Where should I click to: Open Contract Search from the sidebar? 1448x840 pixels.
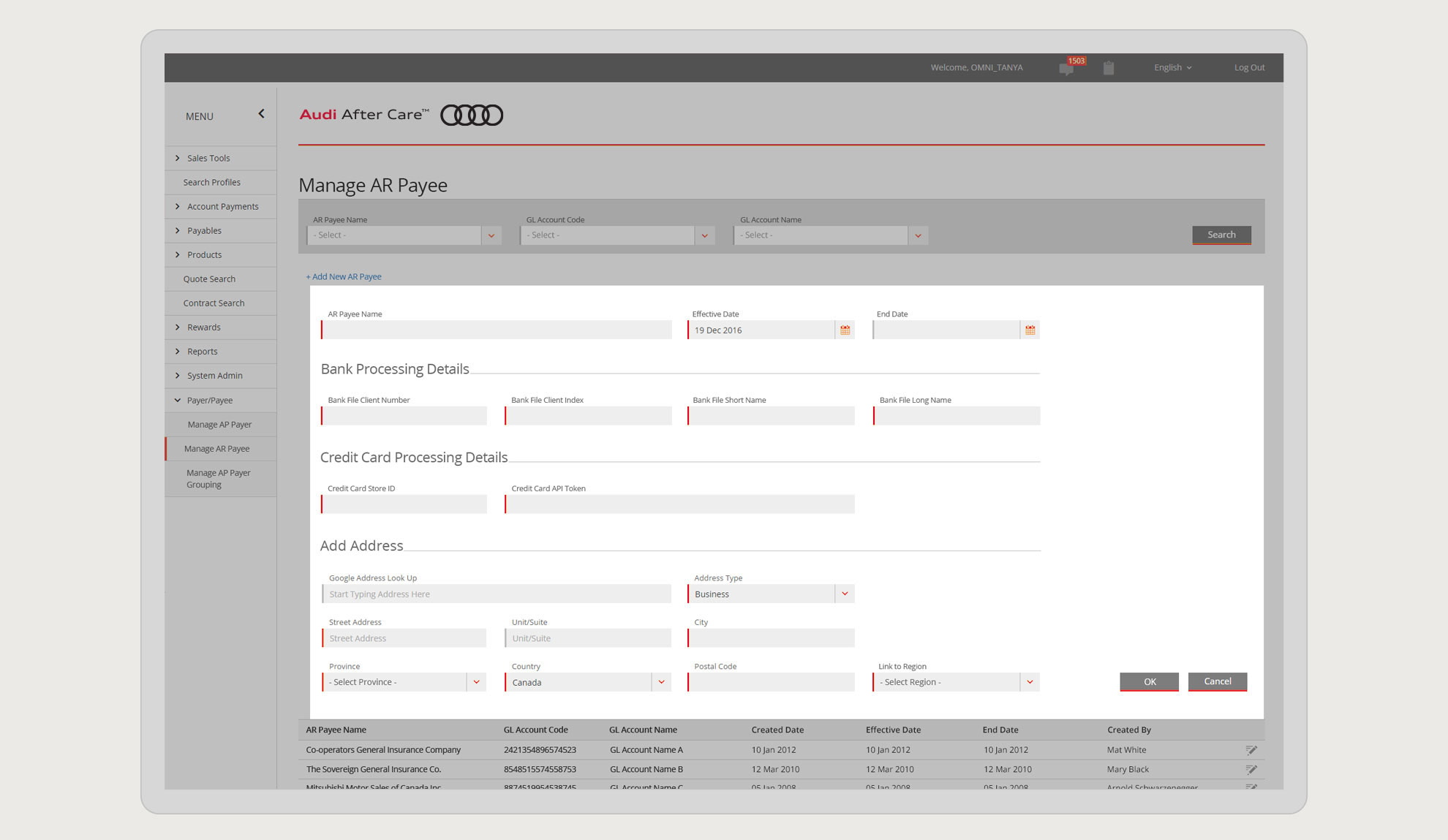[x=221, y=303]
